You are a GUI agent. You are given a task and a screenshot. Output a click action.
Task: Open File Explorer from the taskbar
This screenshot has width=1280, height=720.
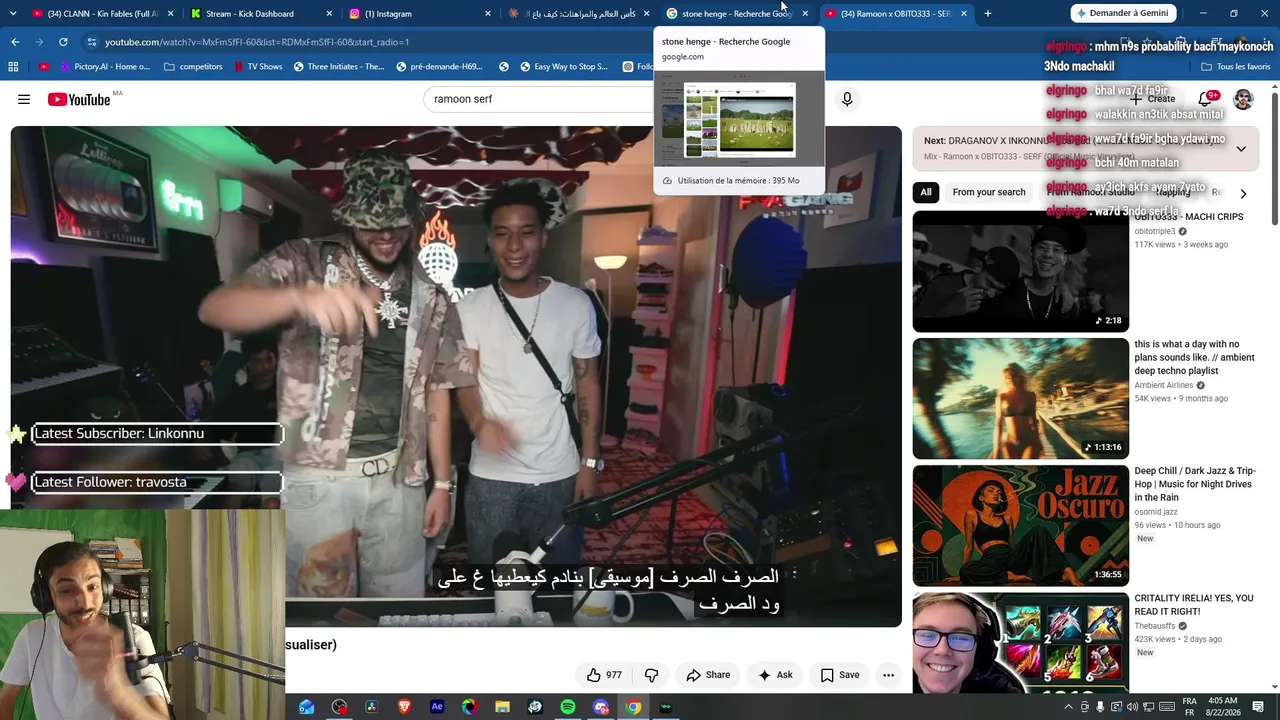(502, 707)
